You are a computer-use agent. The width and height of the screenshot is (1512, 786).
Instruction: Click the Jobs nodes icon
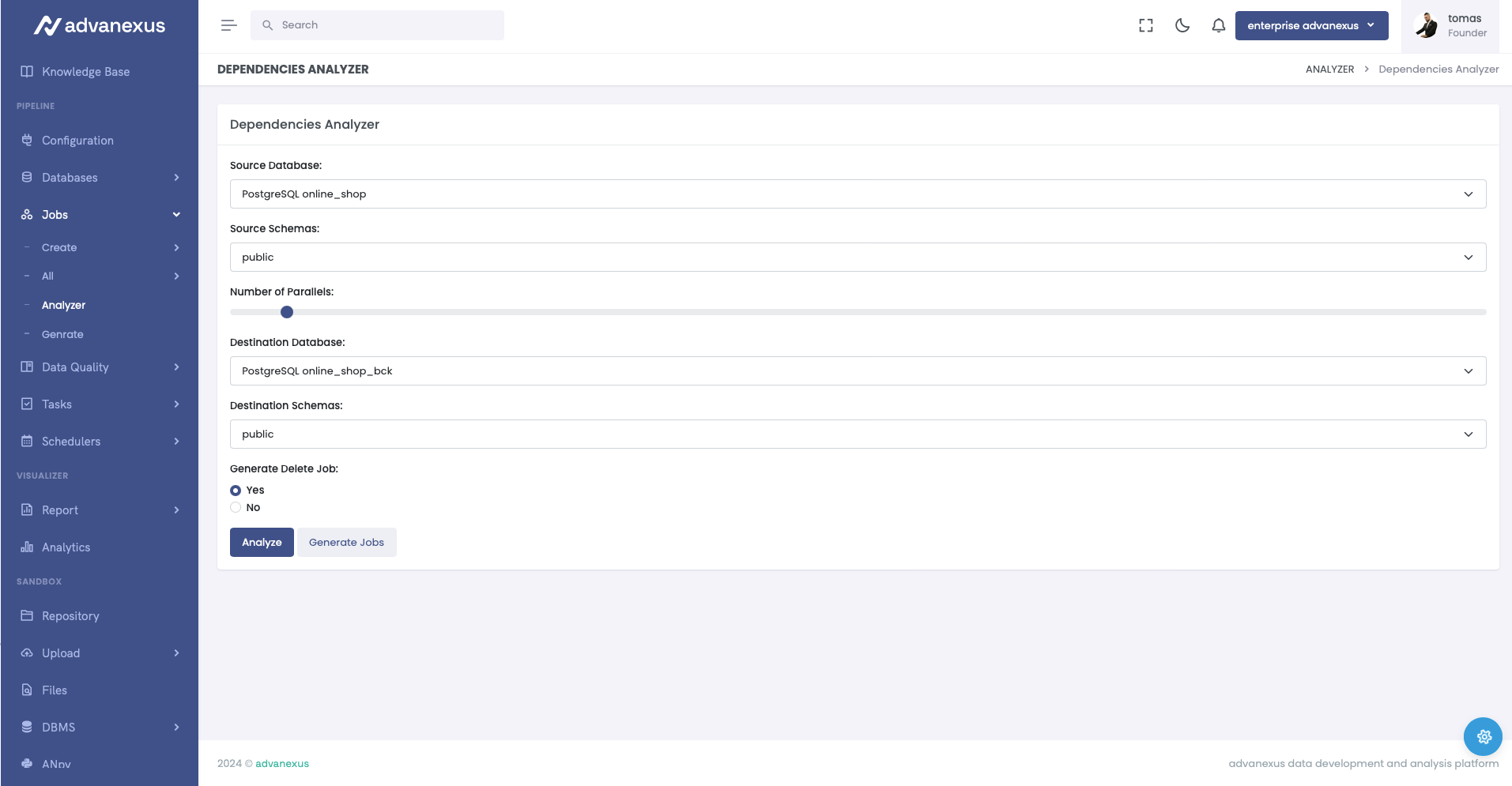27,214
